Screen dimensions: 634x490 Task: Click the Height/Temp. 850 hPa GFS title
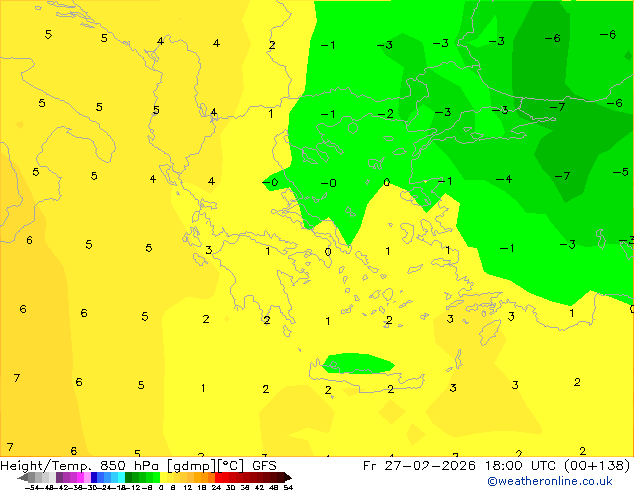coord(138,465)
